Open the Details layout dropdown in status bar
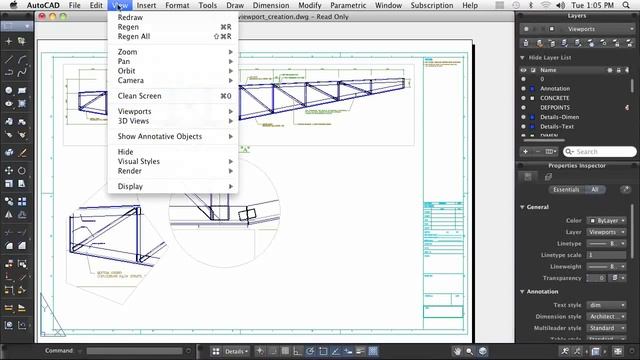 [236, 351]
